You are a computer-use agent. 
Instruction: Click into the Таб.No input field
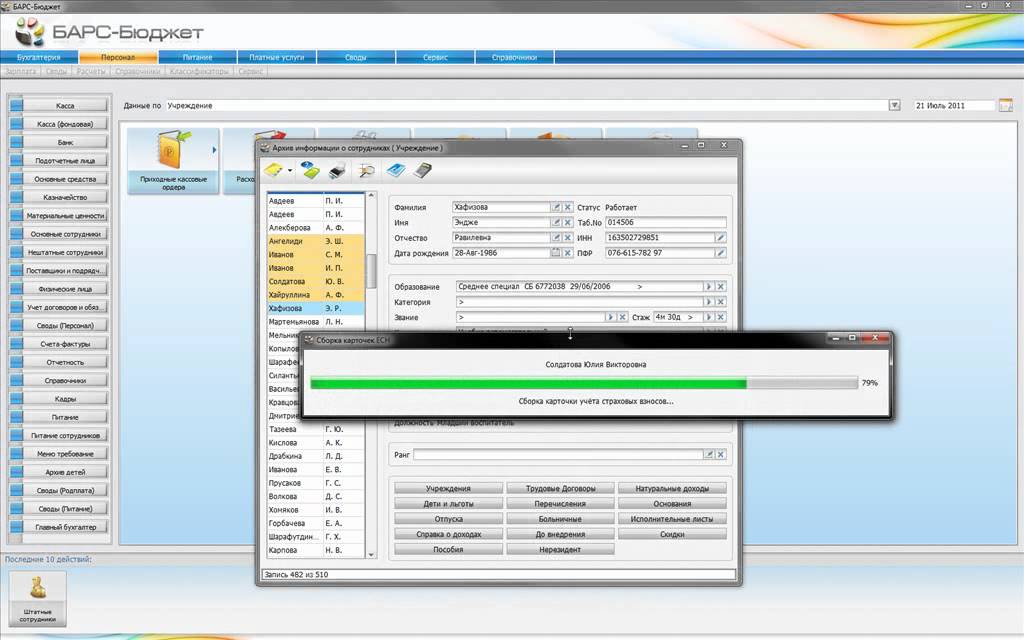pyautogui.click(x=665, y=222)
